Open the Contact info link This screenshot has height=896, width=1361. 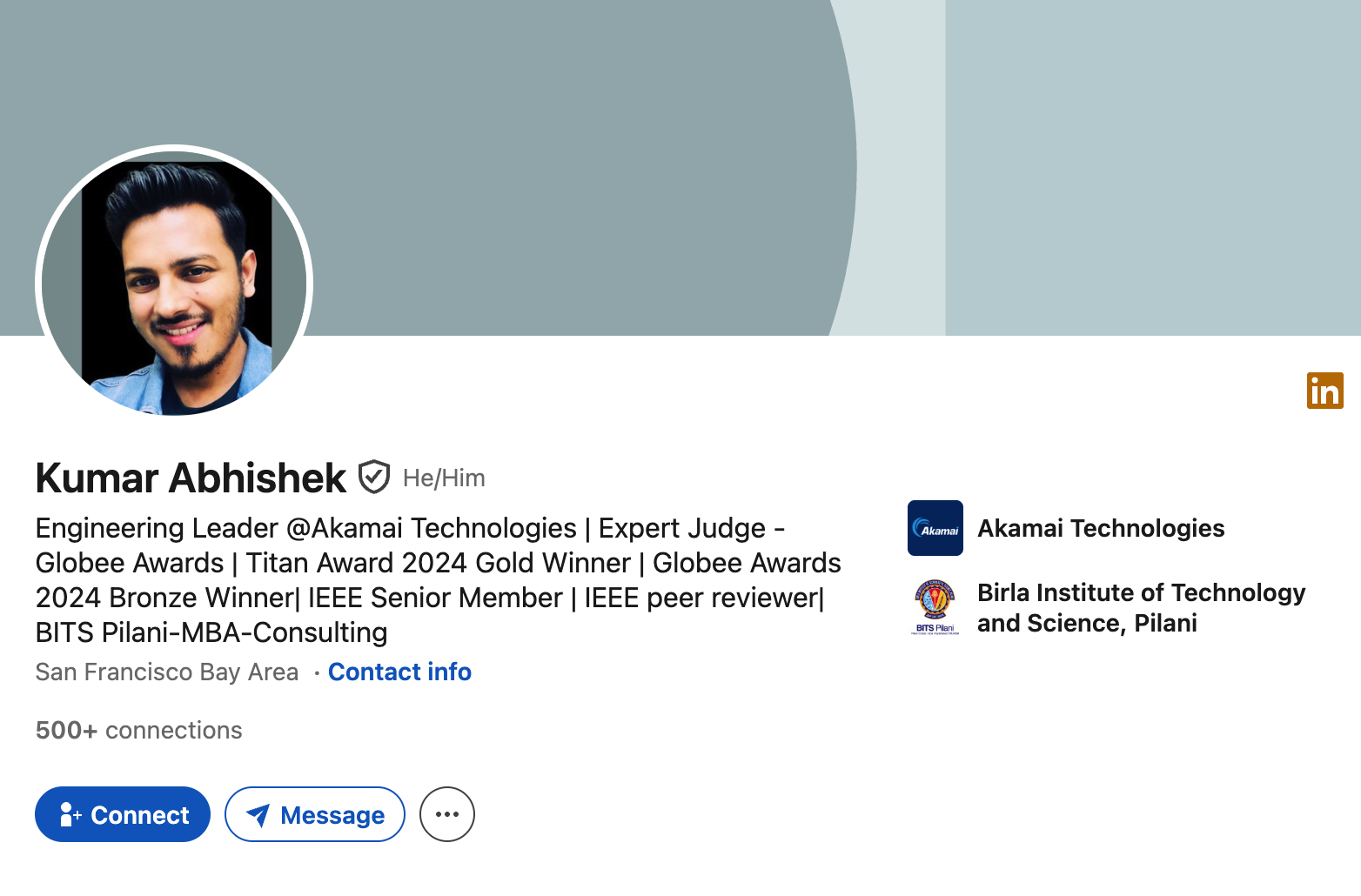click(x=399, y=672)
